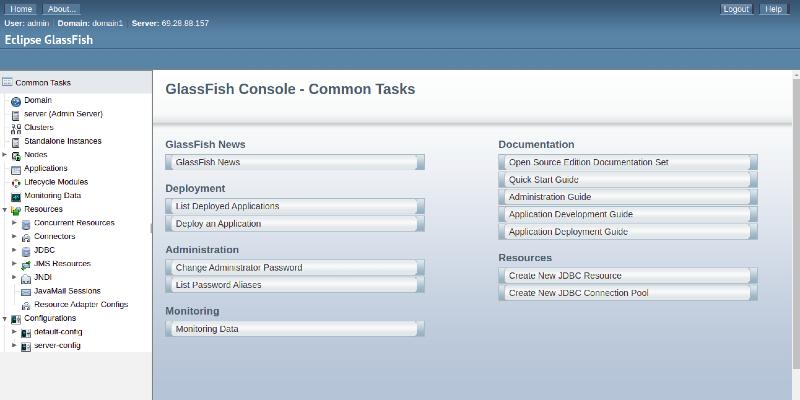The width and height of the screenshot is (800, 400).
Task: Click the Domain globe icon
Action: [x=16, y=102]
